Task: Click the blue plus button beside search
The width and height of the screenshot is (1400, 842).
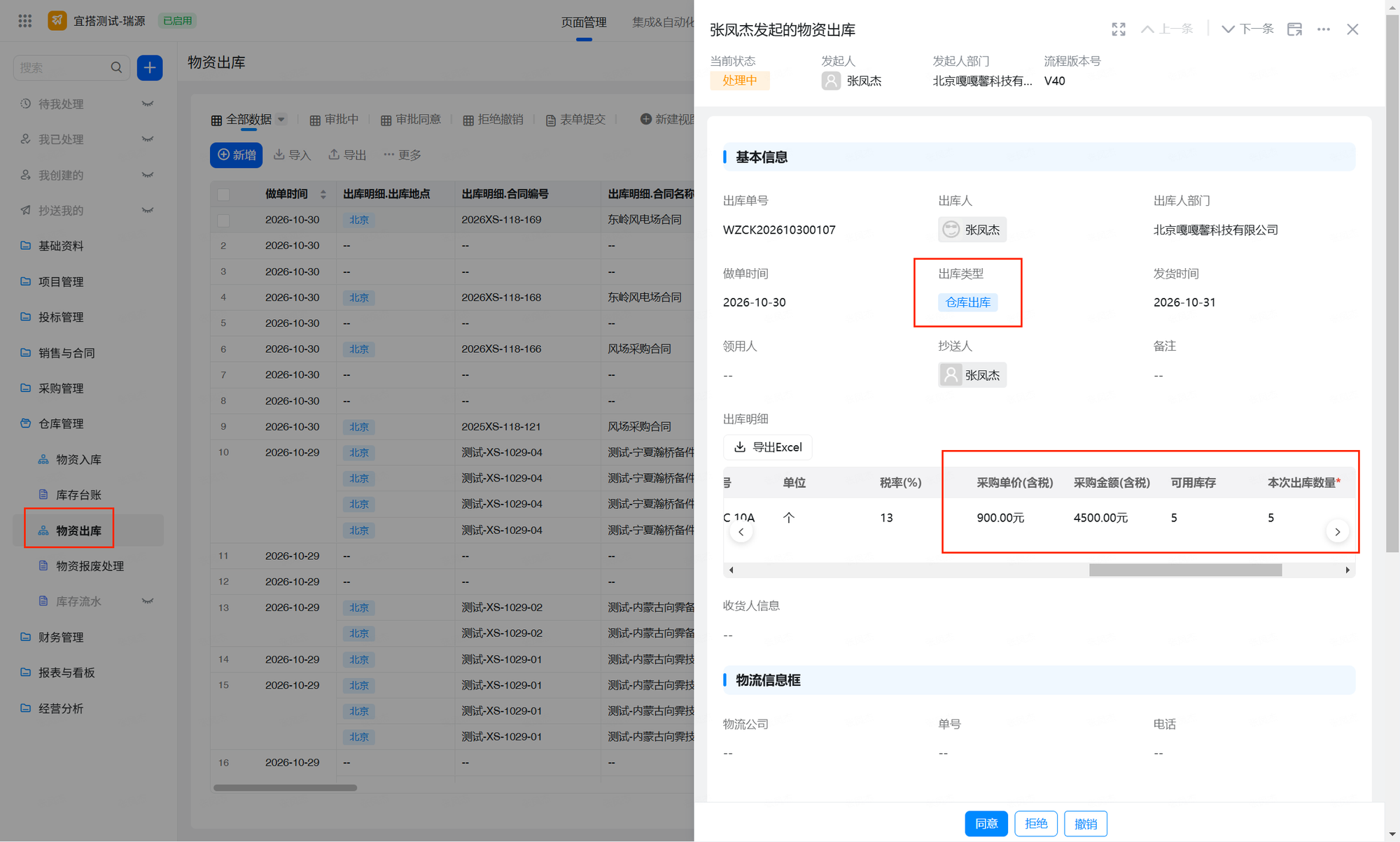Action: tap(150, 68)
